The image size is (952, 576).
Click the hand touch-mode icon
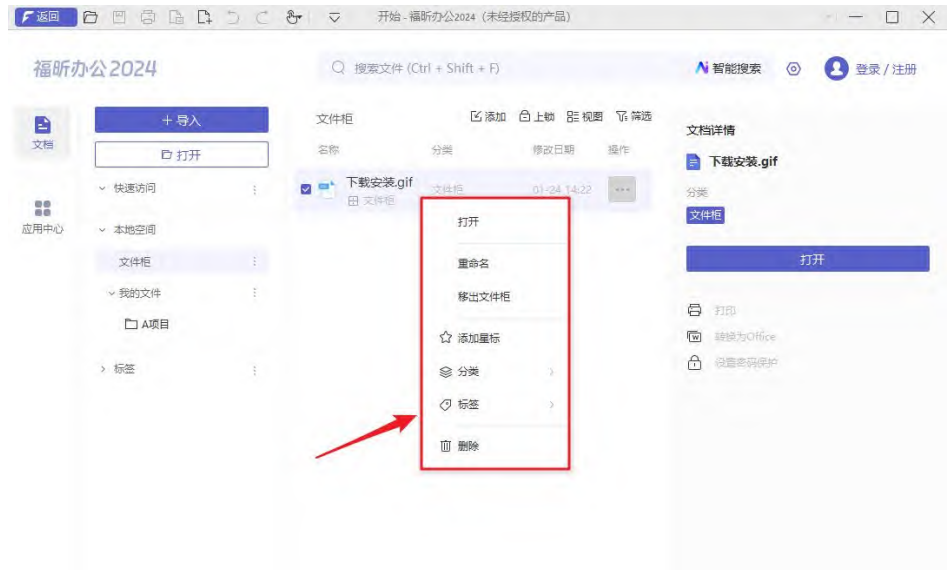click(x=293, y=17)
